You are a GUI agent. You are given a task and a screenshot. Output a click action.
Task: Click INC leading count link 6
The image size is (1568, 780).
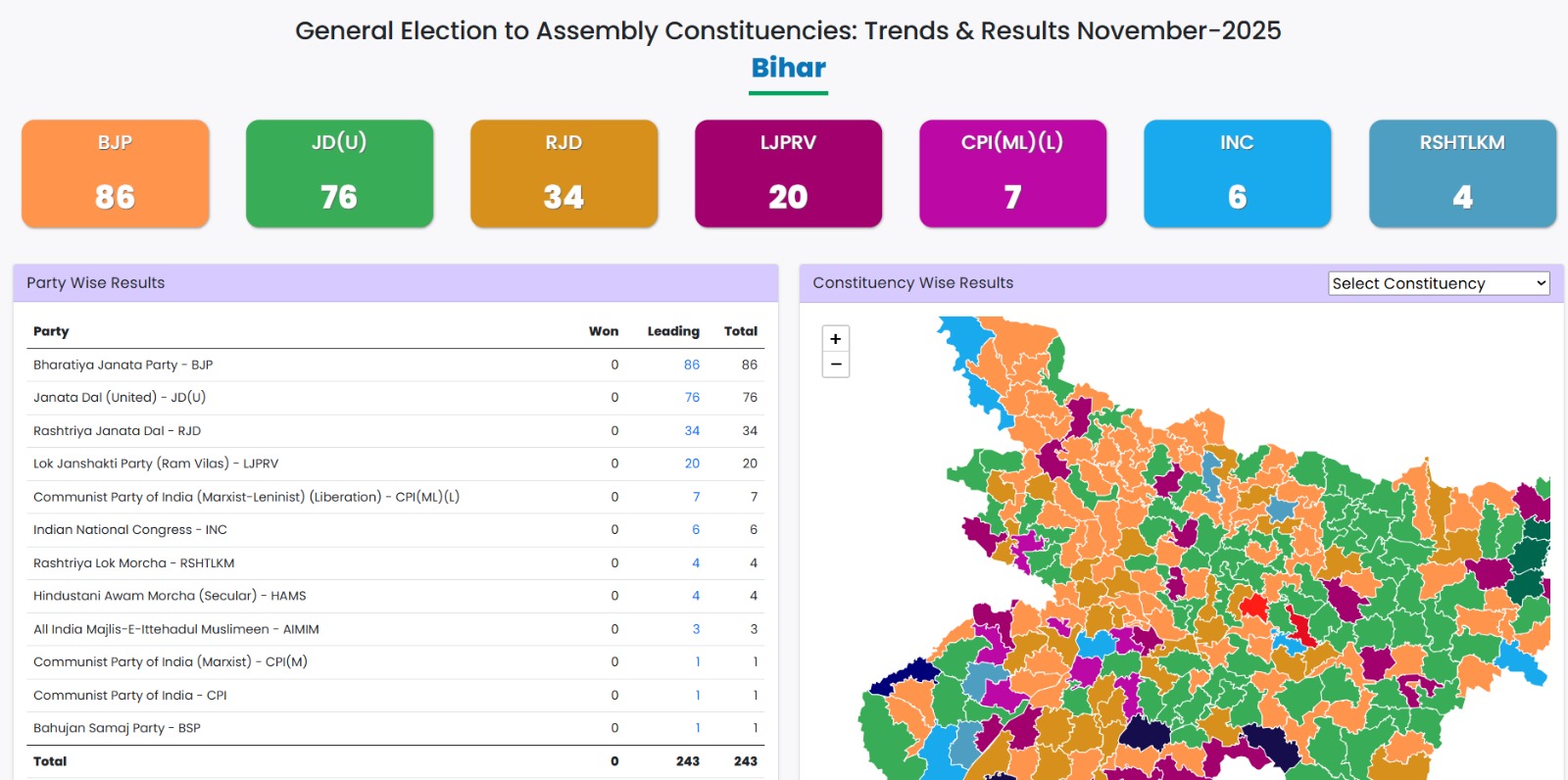click(696, 530)
